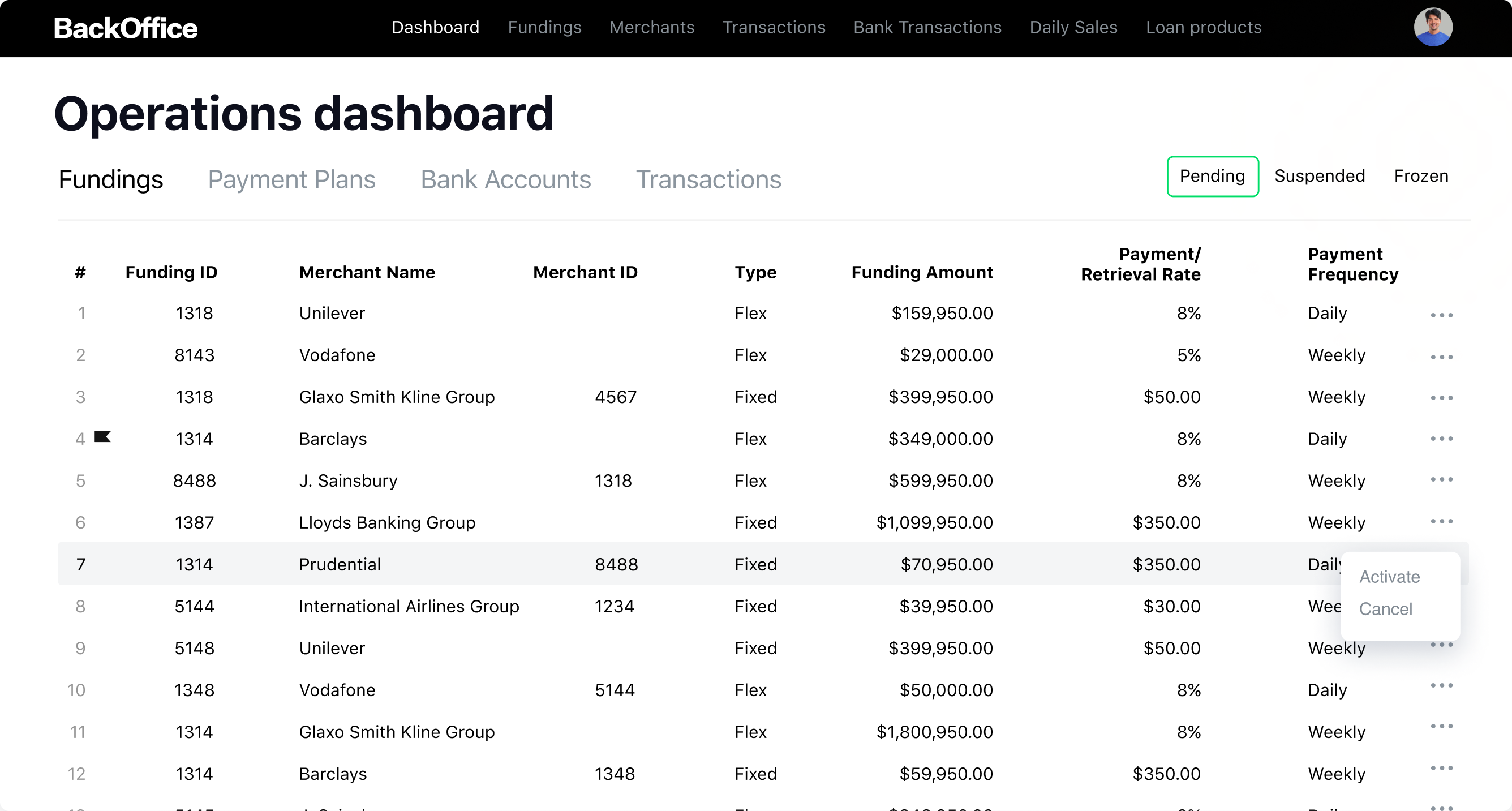Open three-dot menu for Lloyds Banking Group row
Screen dimensions: 1512x811
tap(1442, 521)
